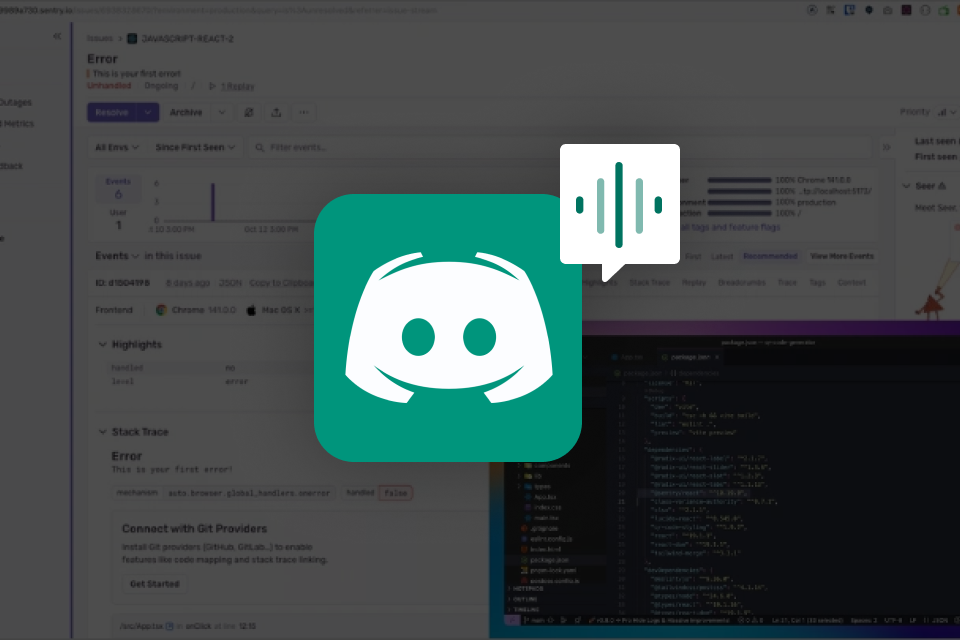Select the Recommended event option
The height and width of the screenshot is (640, 960).
770,256
